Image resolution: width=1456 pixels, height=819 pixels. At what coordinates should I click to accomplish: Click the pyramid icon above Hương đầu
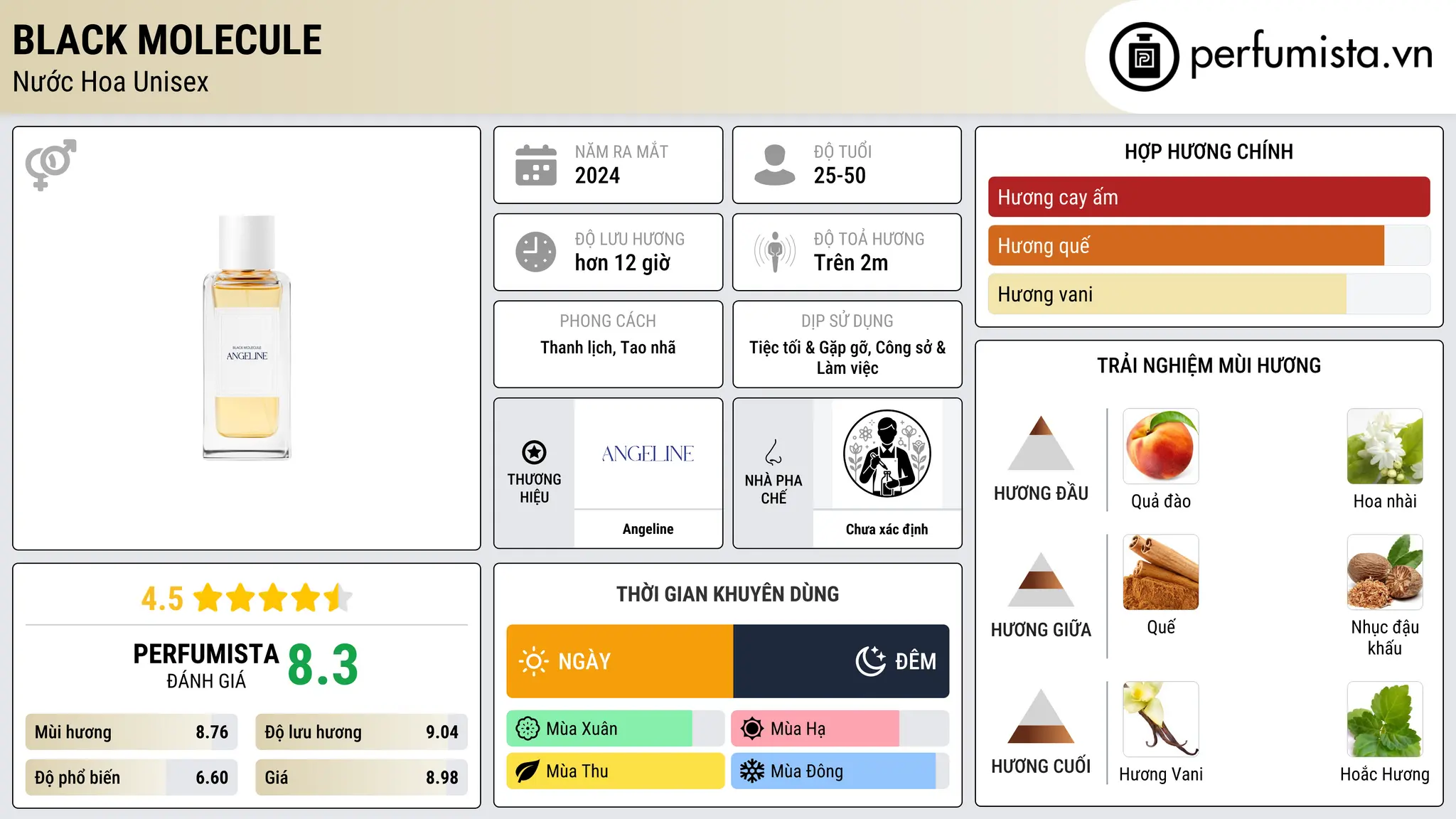tap(1041, 443)
